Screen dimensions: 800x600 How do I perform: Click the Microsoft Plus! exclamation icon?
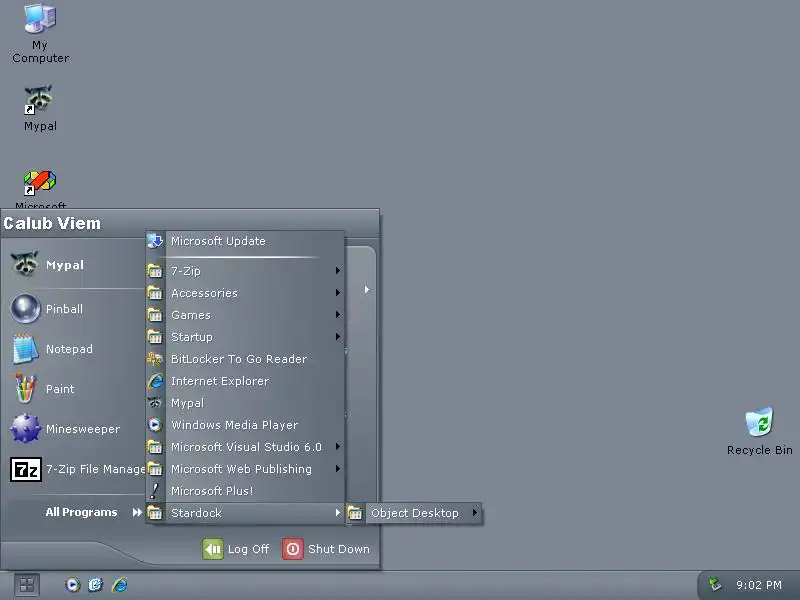pos(155,490)
